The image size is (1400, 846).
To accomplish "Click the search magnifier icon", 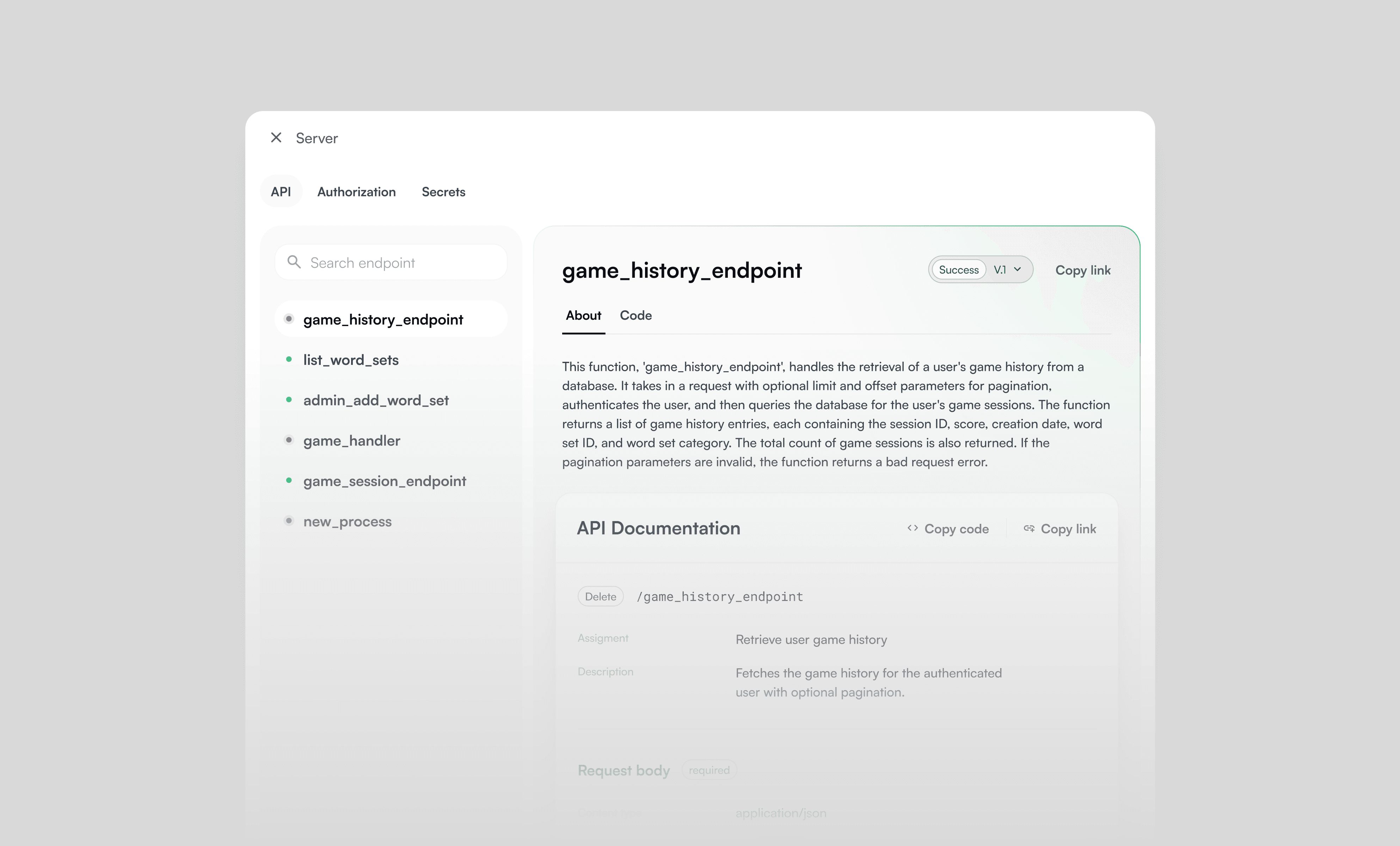I will pos(294,262).
